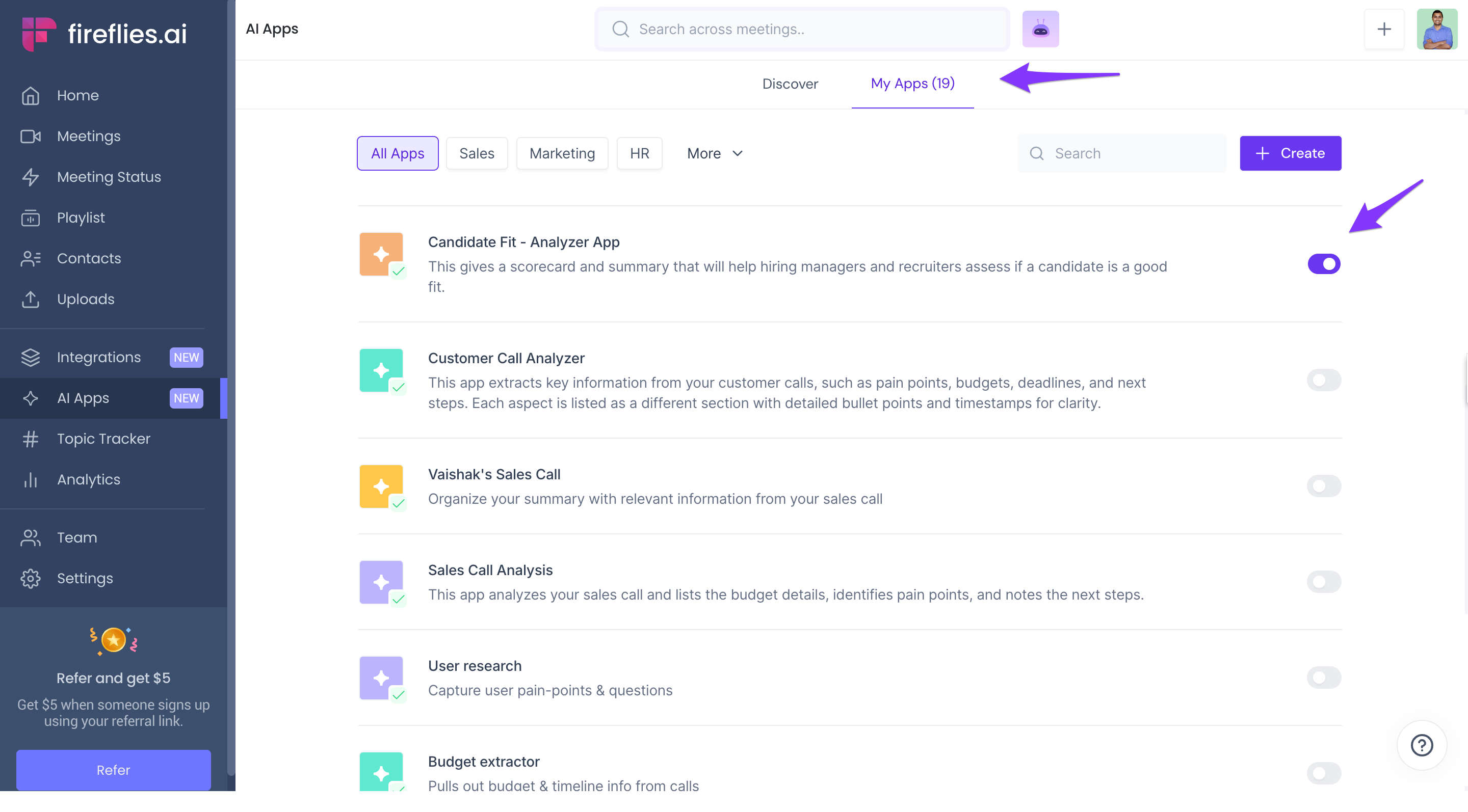This screenshot has width=1468, height=812.
Task: Open Settings gear in sidebar
Action: [84, 578]
